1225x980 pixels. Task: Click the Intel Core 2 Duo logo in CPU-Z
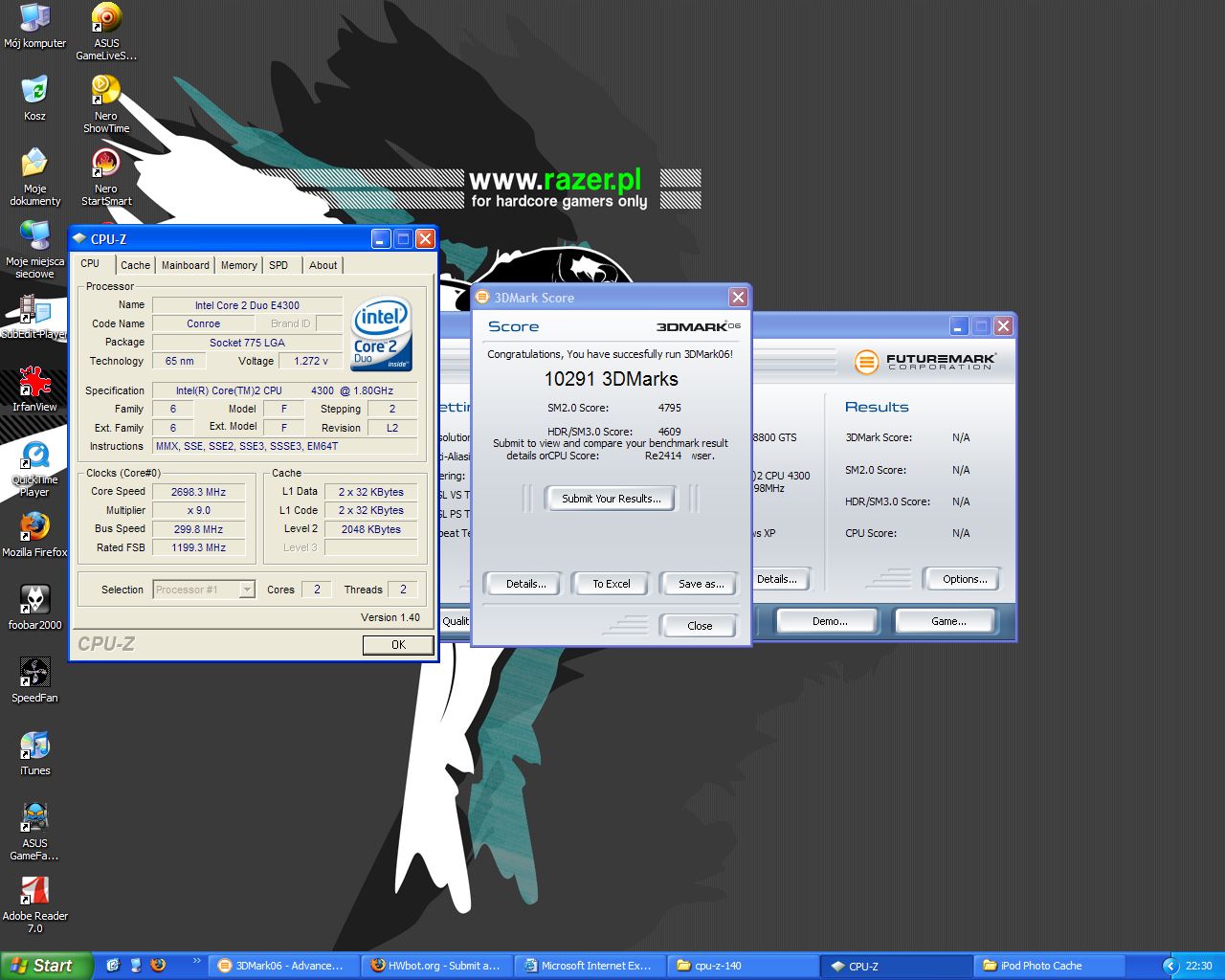382,334
